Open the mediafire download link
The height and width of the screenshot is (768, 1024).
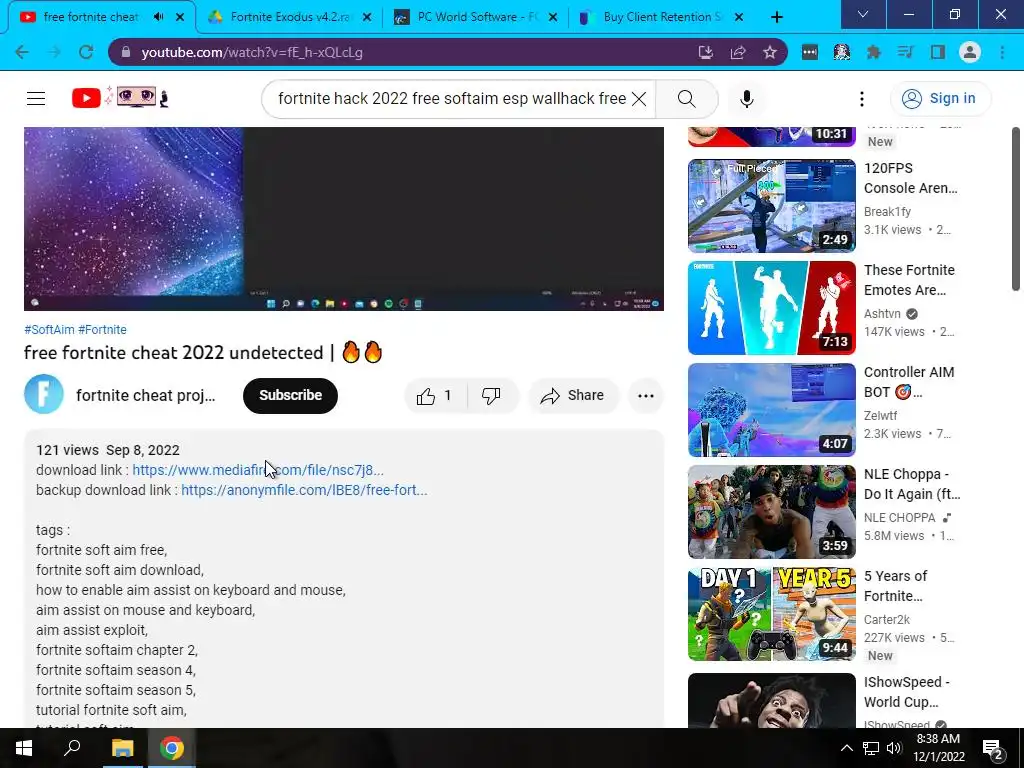258,470
